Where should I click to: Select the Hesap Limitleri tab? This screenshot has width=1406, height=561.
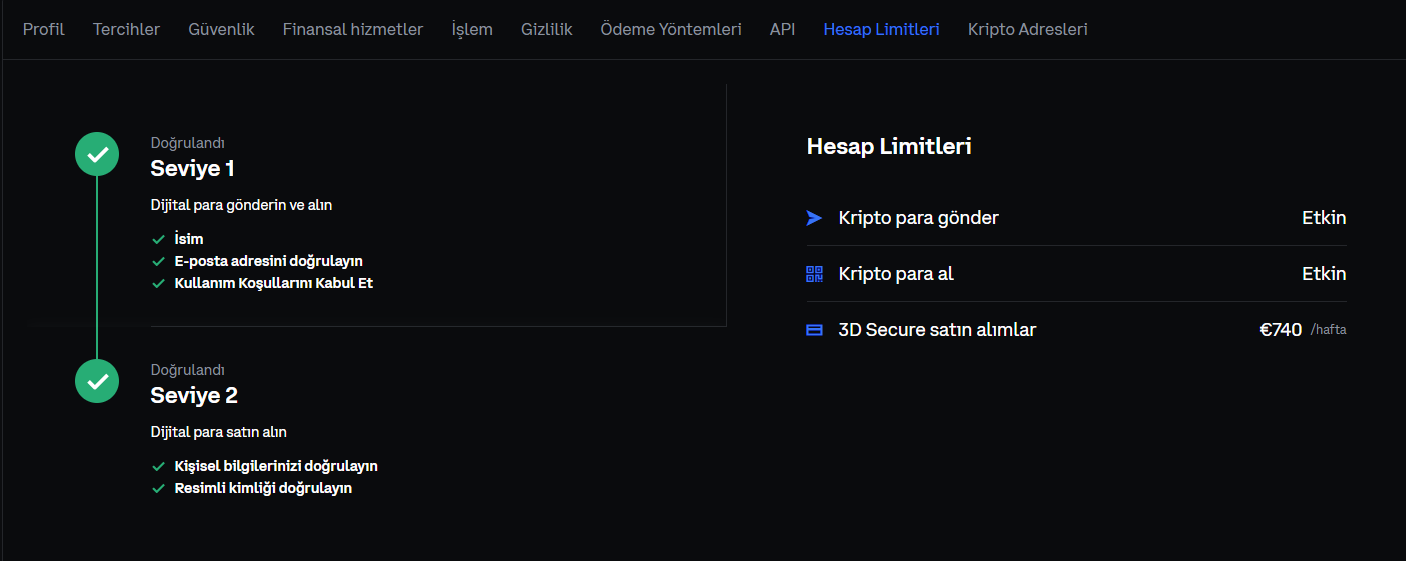click(881, 29)
